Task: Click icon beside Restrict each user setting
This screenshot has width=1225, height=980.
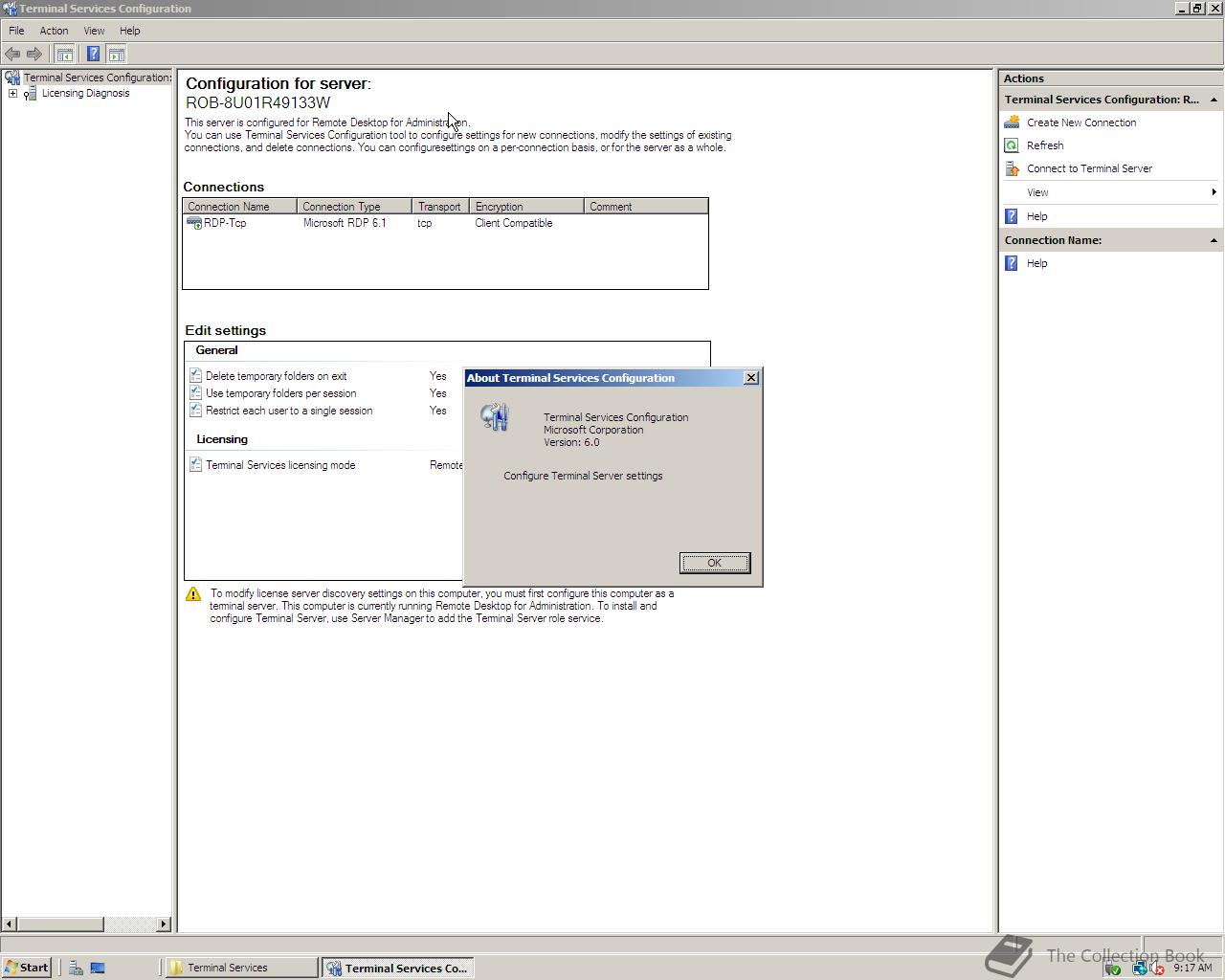Action: point(195,411)
